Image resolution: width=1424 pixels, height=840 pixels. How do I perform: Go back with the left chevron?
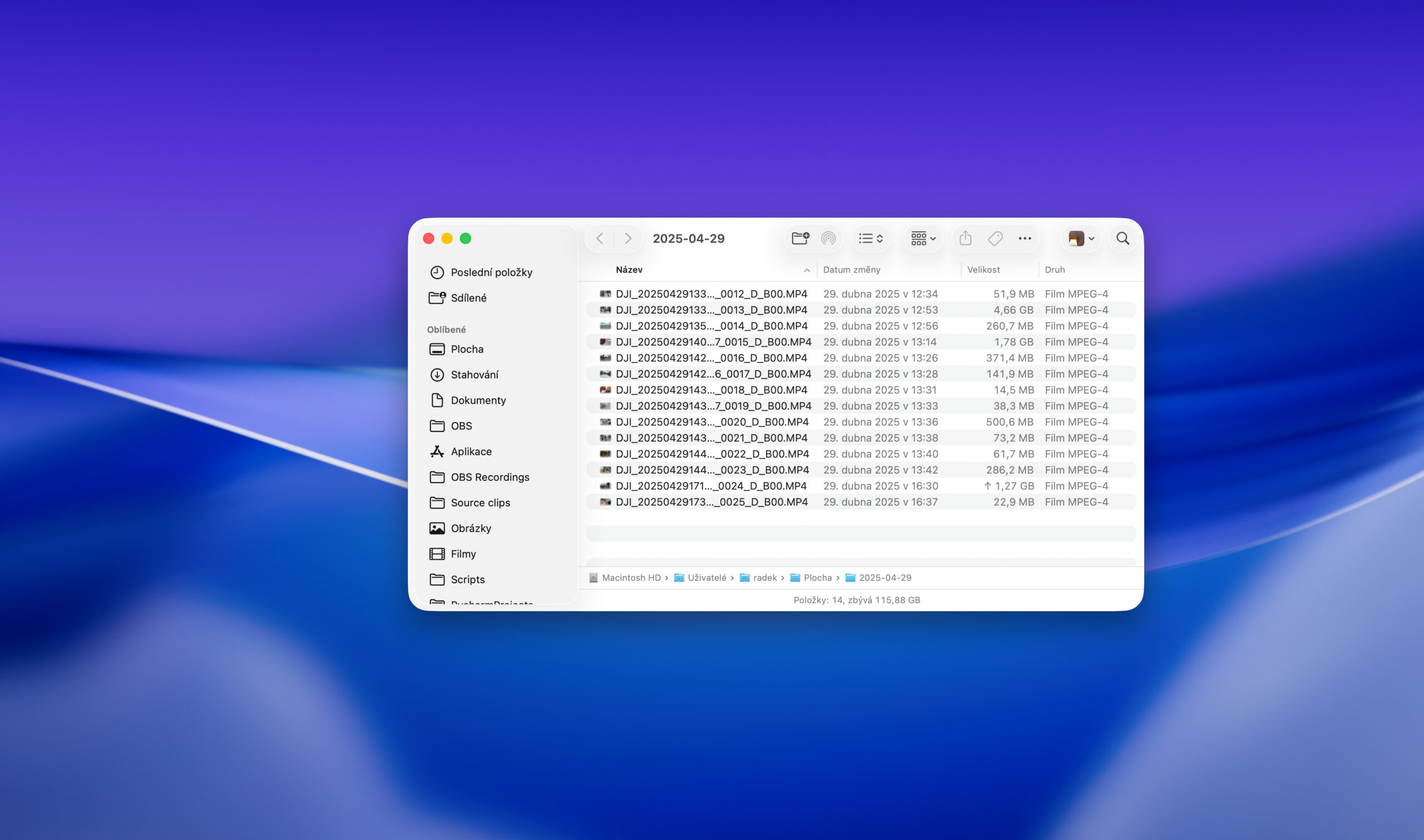coord(600,238)
